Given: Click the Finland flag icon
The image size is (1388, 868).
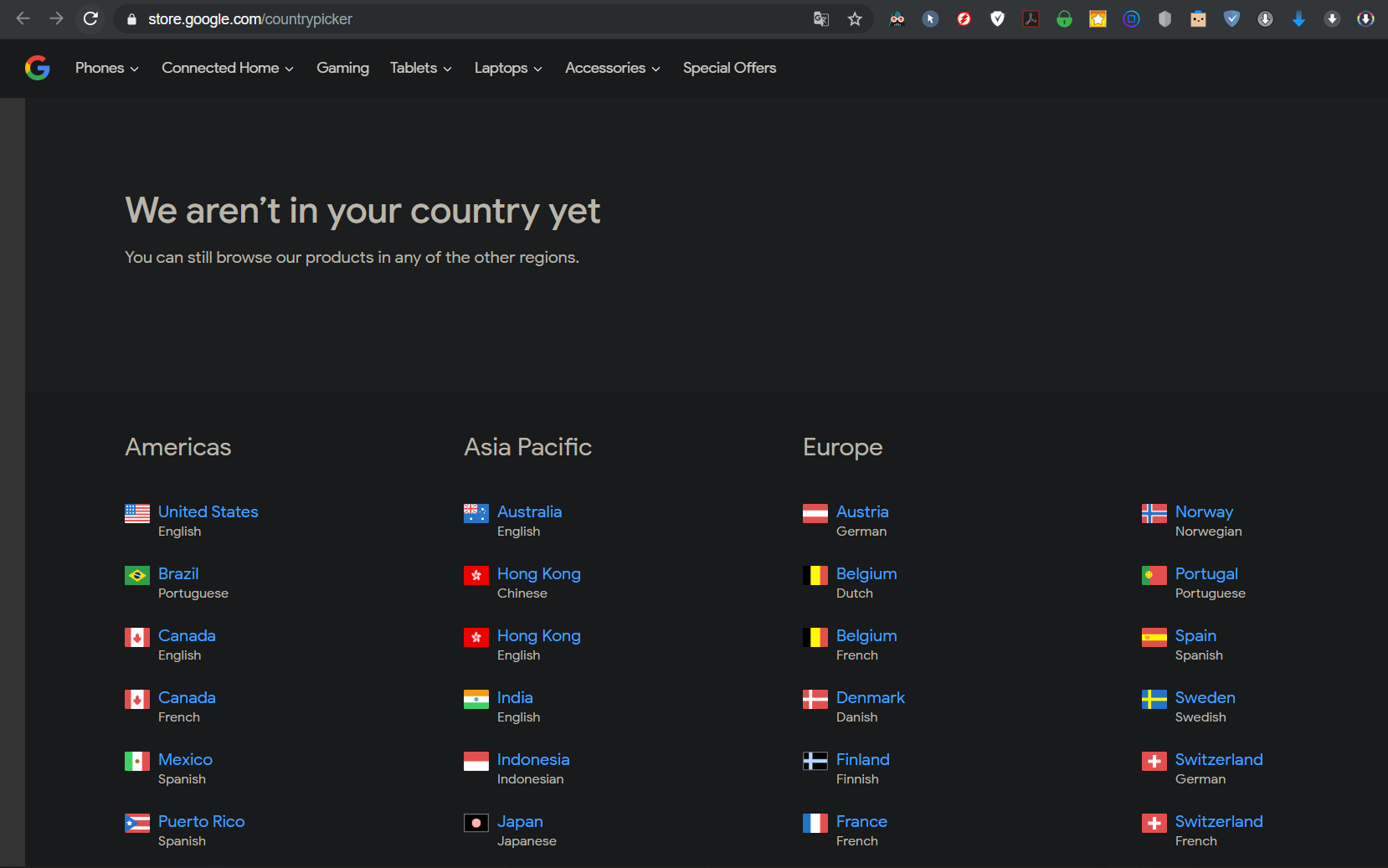Looking at the screenshot, I should point(815,761).
